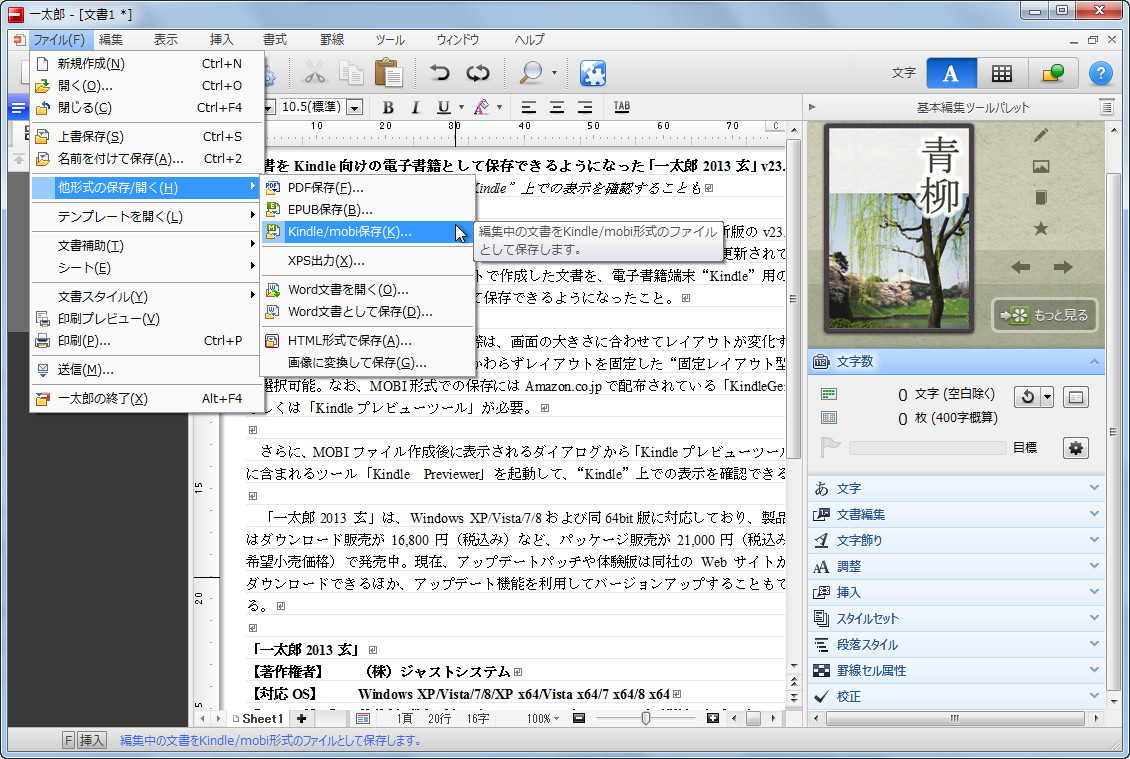Toggle italic formatting

417,106
